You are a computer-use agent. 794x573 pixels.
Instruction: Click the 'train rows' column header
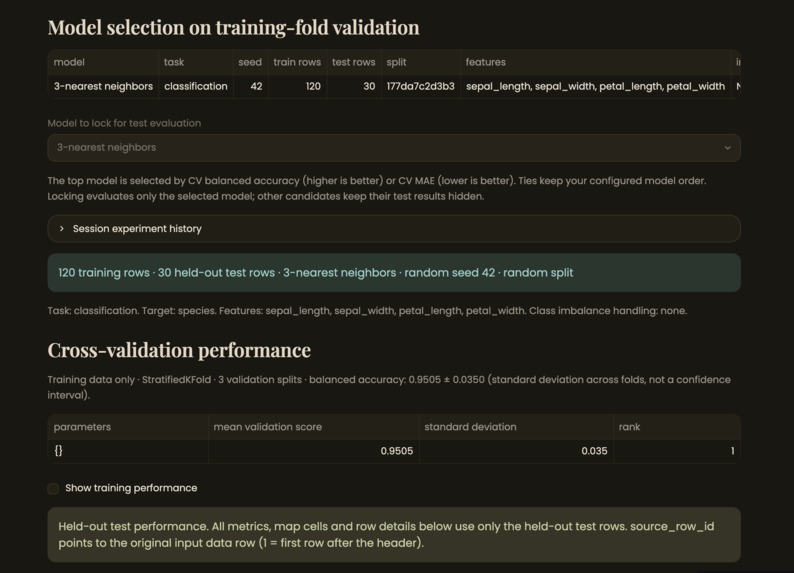pos(297,62)
